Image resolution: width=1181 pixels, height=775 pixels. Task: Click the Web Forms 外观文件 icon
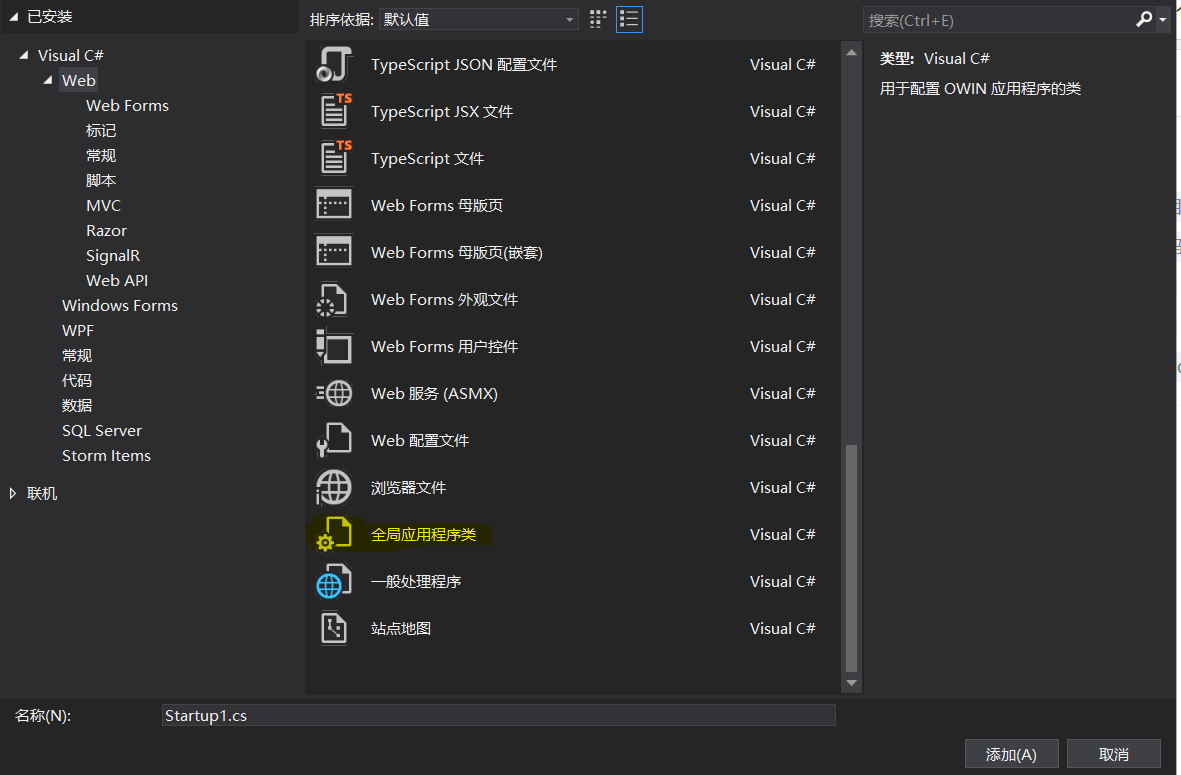332,300
